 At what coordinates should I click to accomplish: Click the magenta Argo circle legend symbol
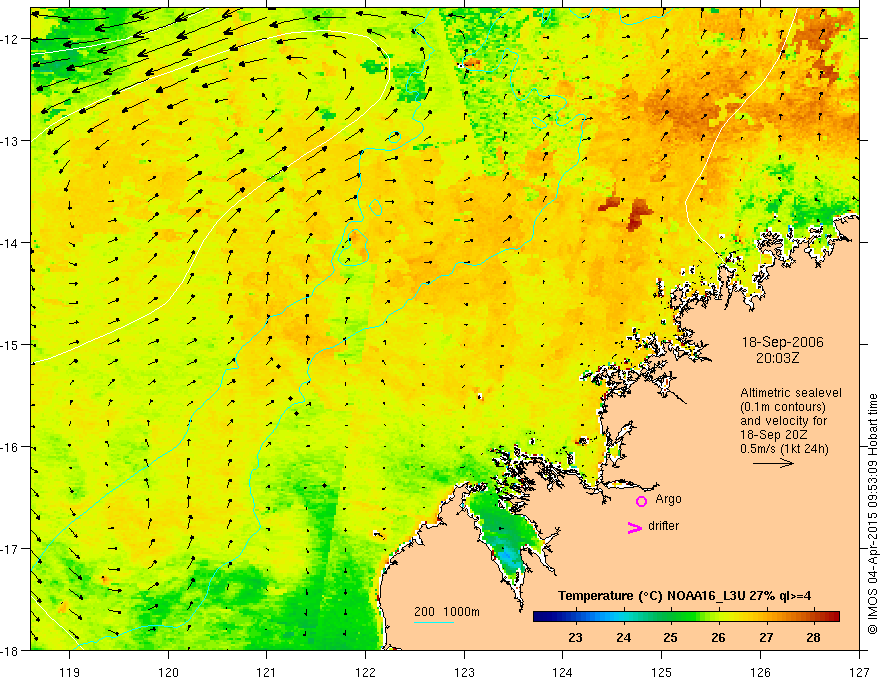(x=641, y=501)
